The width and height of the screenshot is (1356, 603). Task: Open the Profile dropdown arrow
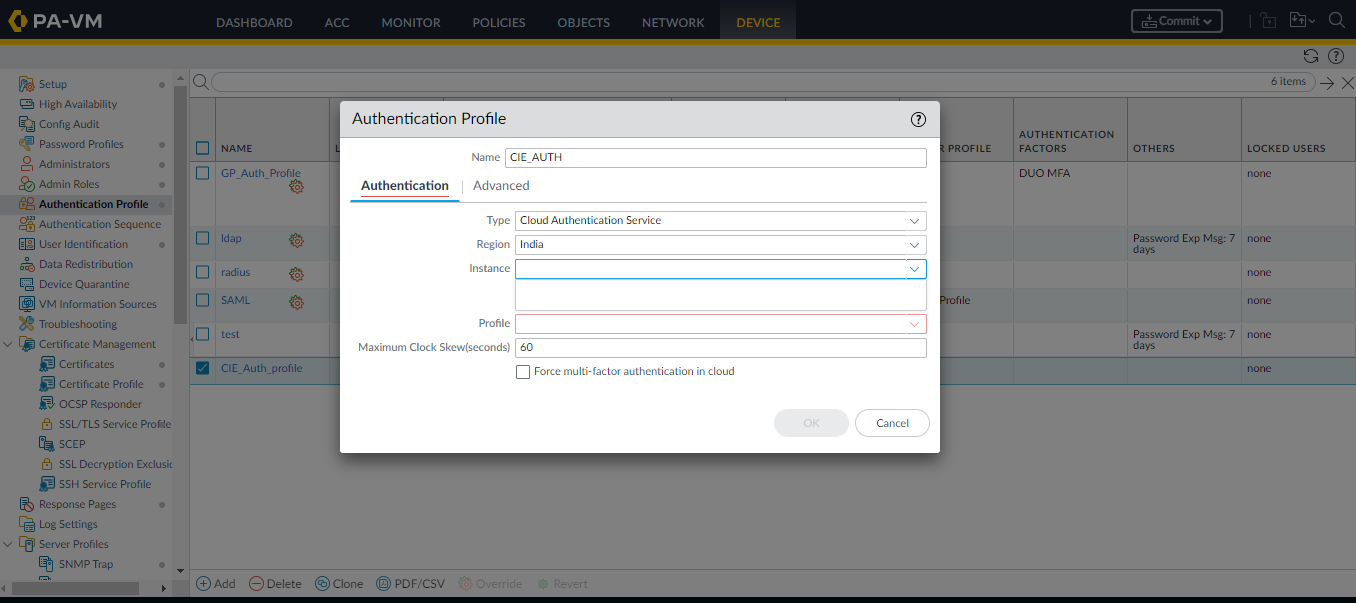[x=913, y=324]
